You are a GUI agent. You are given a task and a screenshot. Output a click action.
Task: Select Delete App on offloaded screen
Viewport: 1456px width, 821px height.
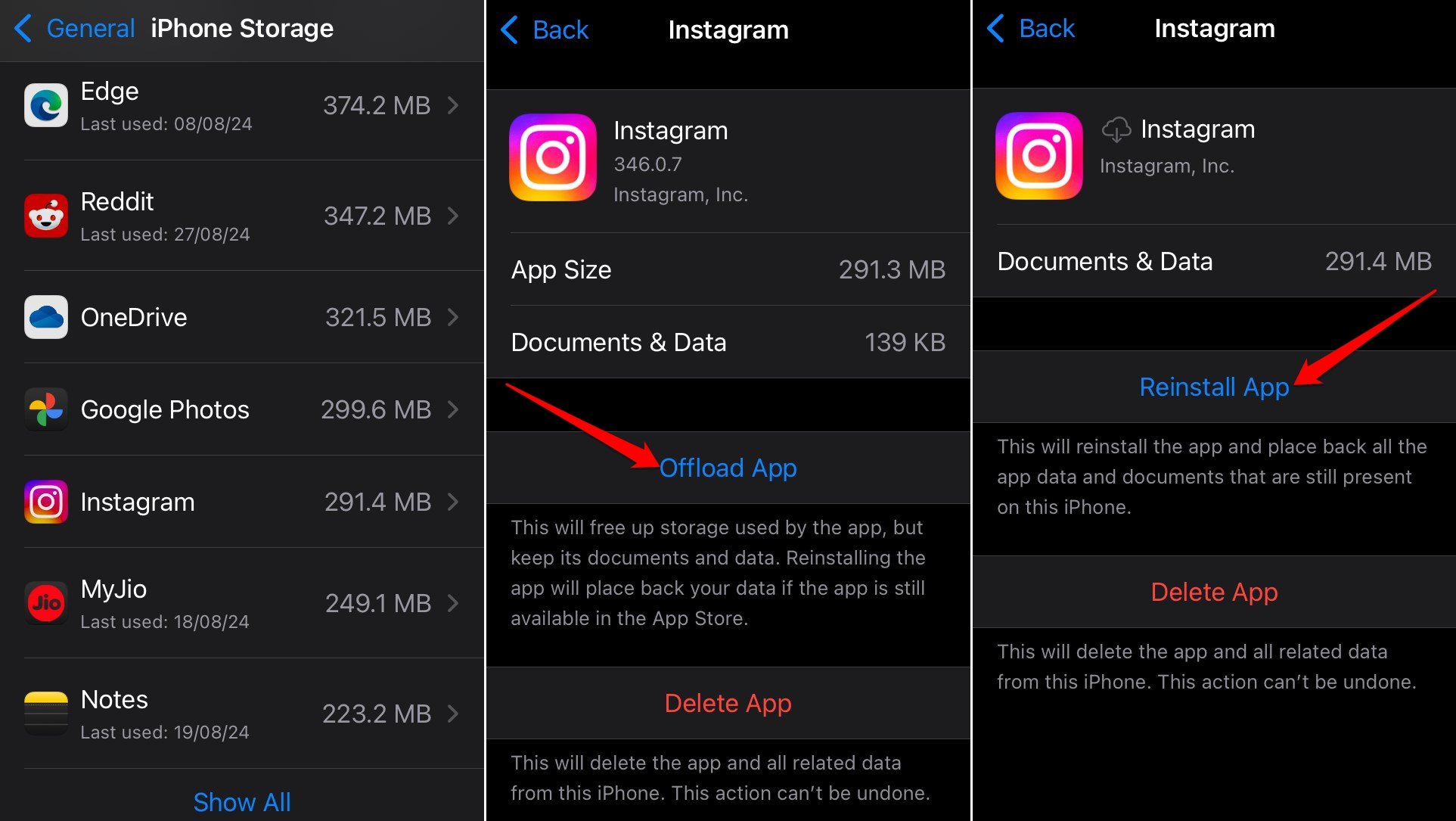point(1213,592)
